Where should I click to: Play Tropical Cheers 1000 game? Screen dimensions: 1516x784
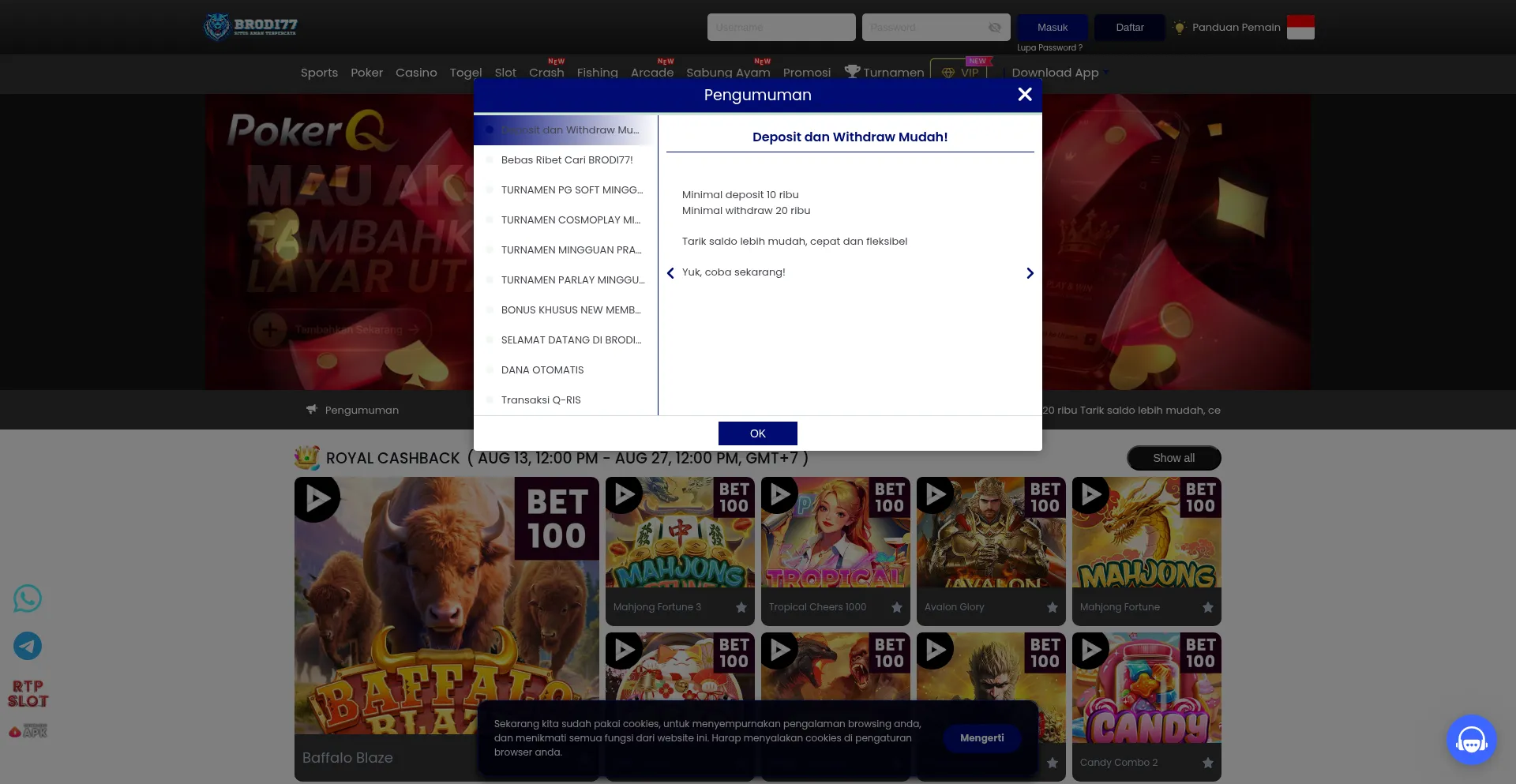779,495
